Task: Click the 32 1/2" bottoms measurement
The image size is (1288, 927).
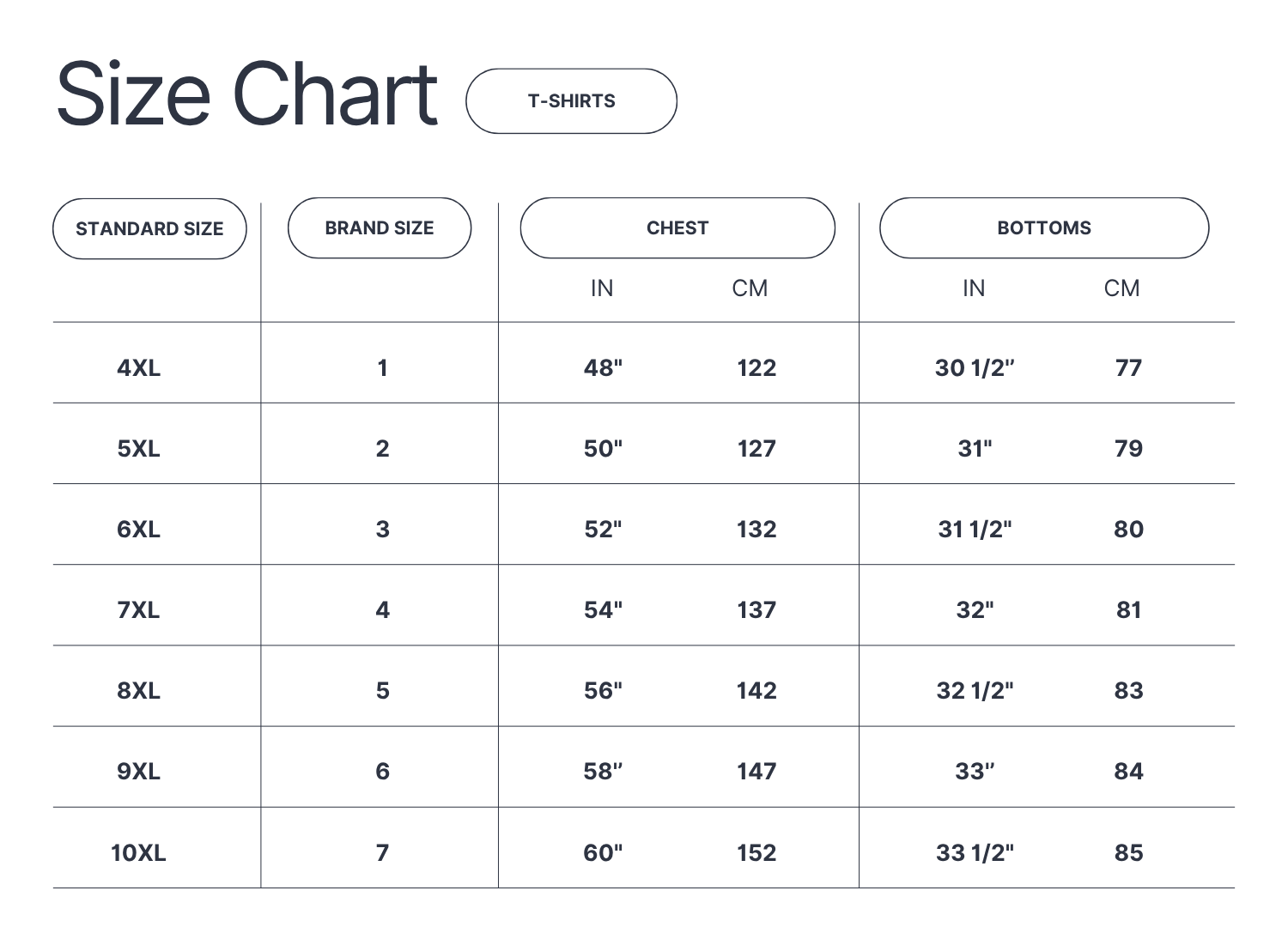Action: click(975, 691)
